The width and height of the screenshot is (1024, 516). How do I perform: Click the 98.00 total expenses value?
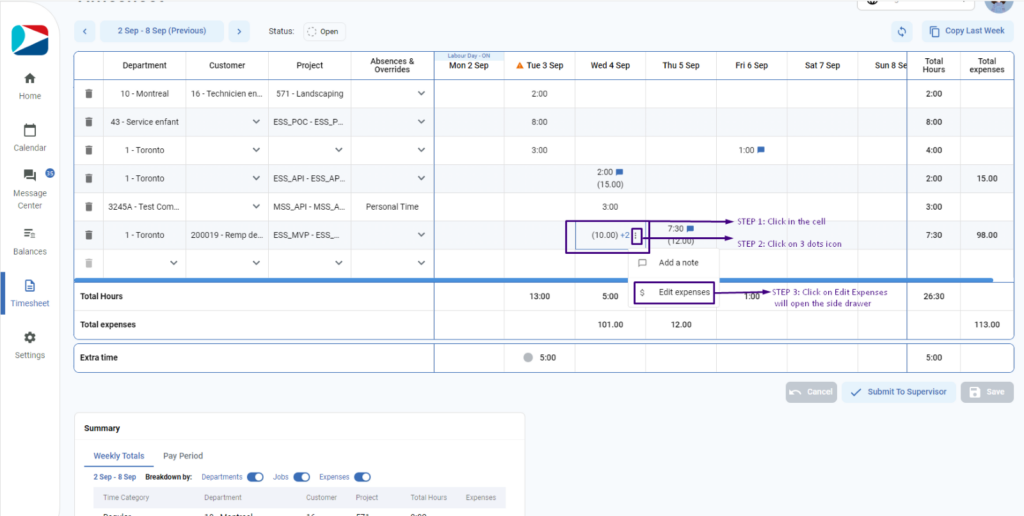point(986,235)
